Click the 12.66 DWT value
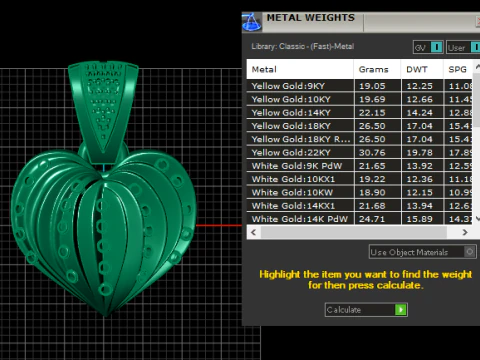Screen dimensions: 480x360 pos(419,99)
